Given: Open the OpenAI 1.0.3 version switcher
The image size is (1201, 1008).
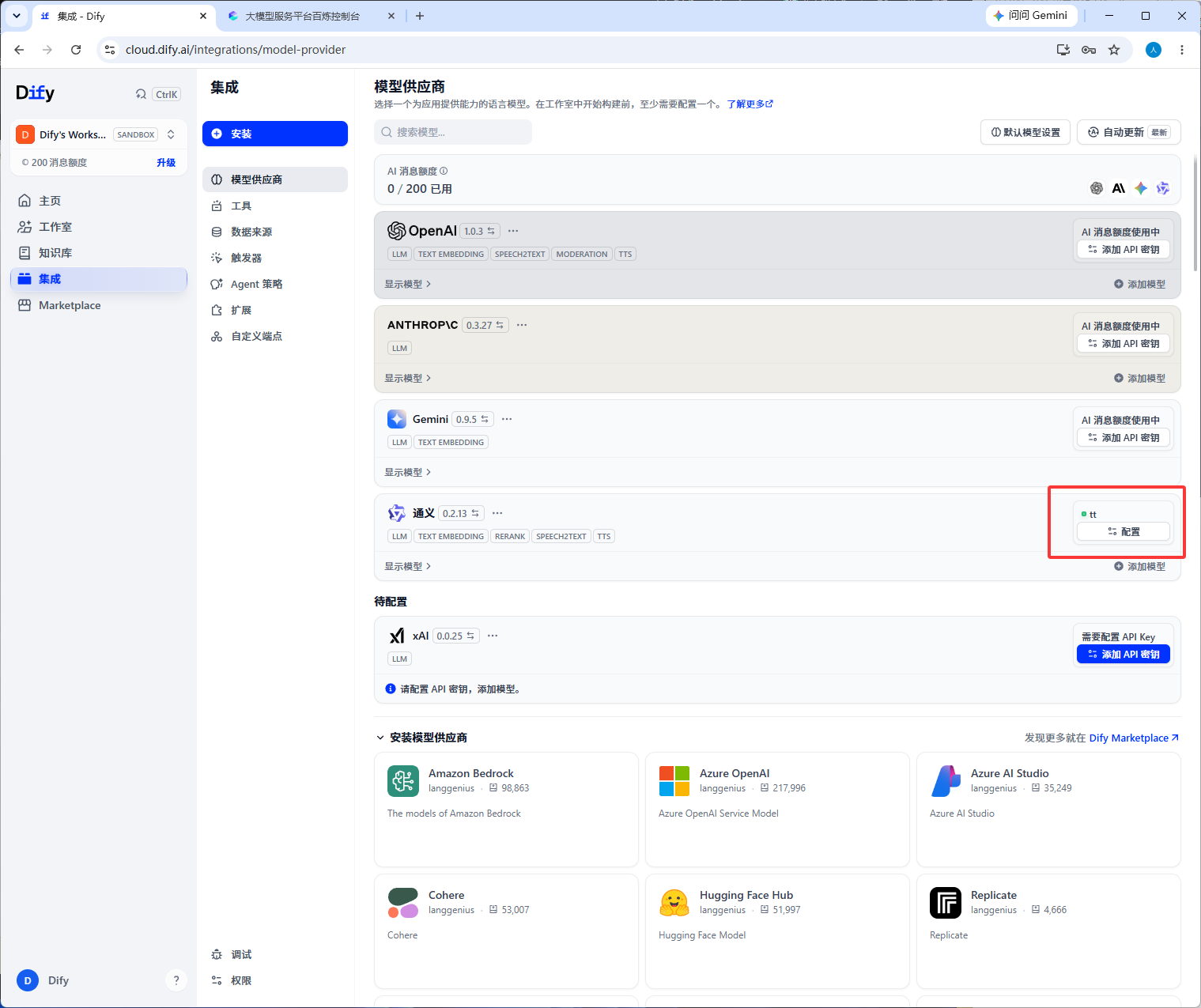Looking at the screenshot, I should (480, 232).
